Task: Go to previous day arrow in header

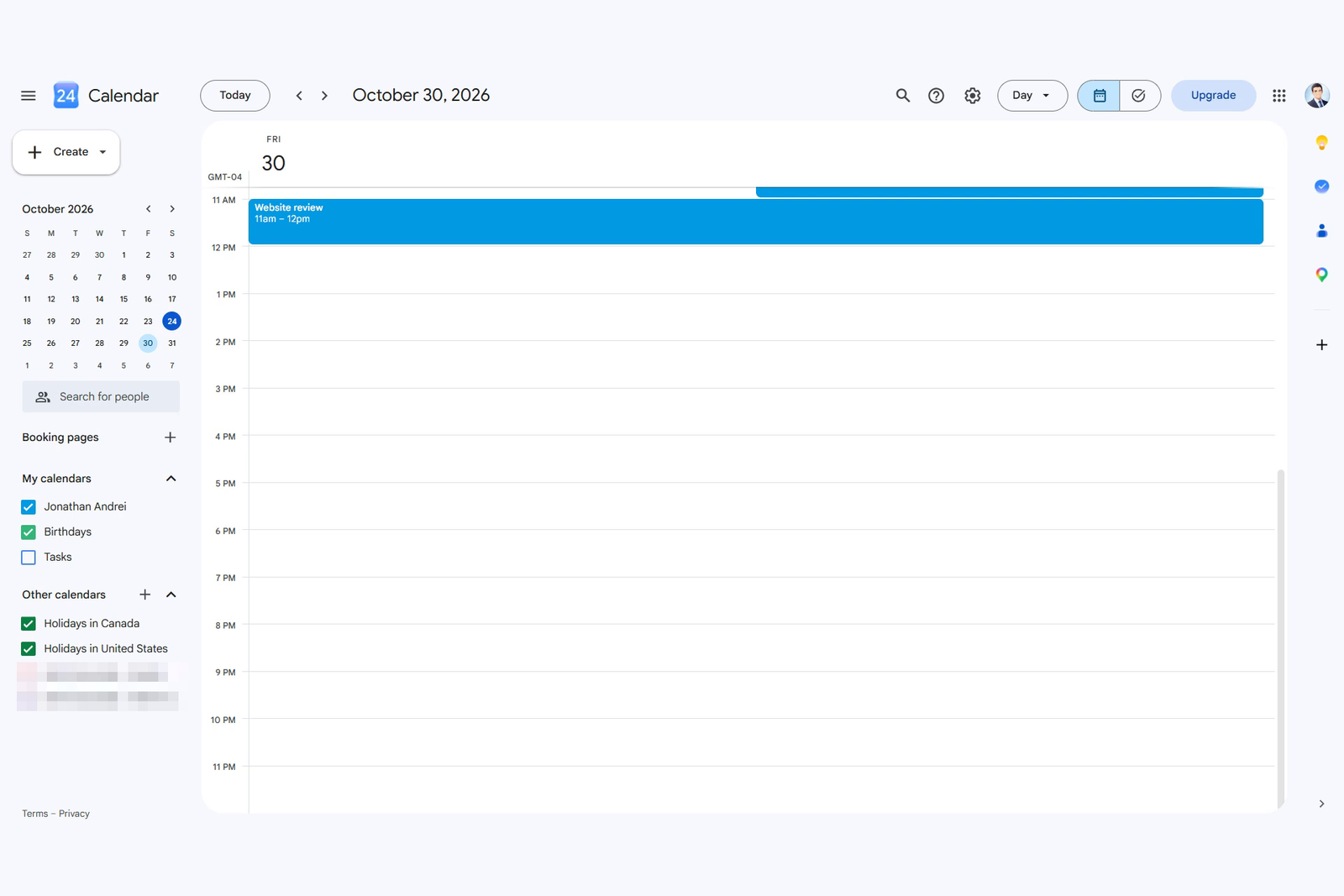Action: (299, 96)
